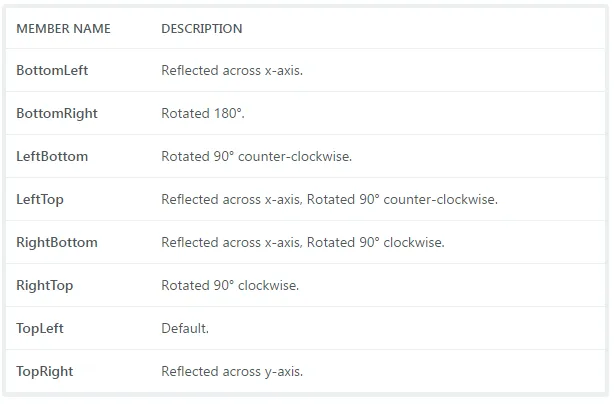This screenshot has height=404, width=614.
Task: Click LeftBottom's "Rotated 90° counter-clockwise." description
Action: pyautogui.click(x=257, y=157)
